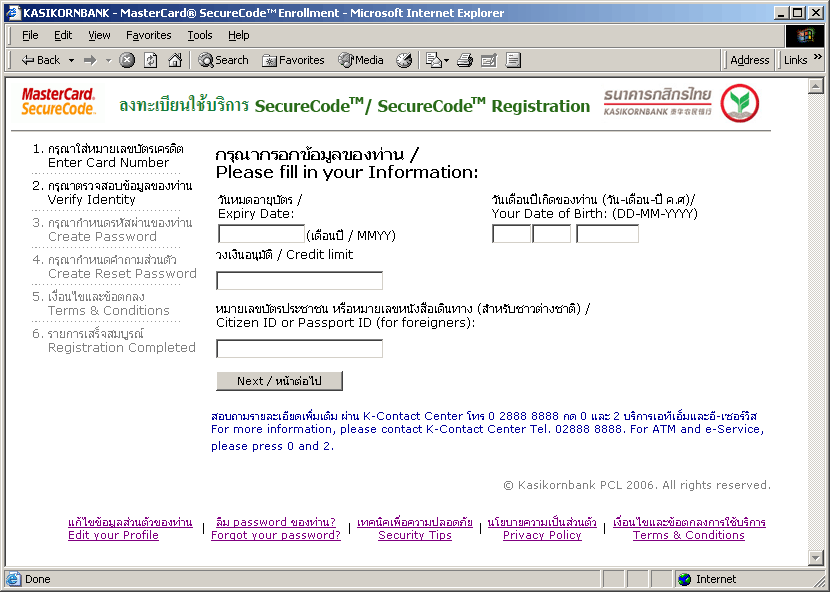The width and height of the screenshot is (830, 592).
Task: Click step 3 Create Password
Action: pyautogui.click(x=112, y=230)
